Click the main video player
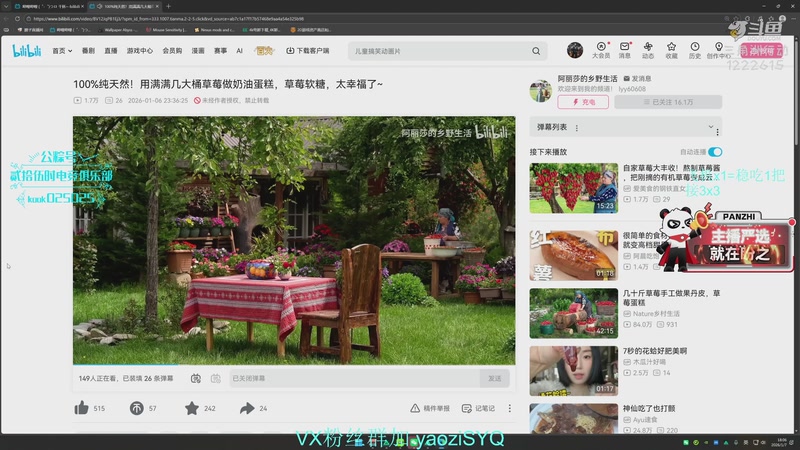This screenshot has height=450, width=800. coord(294,240)
